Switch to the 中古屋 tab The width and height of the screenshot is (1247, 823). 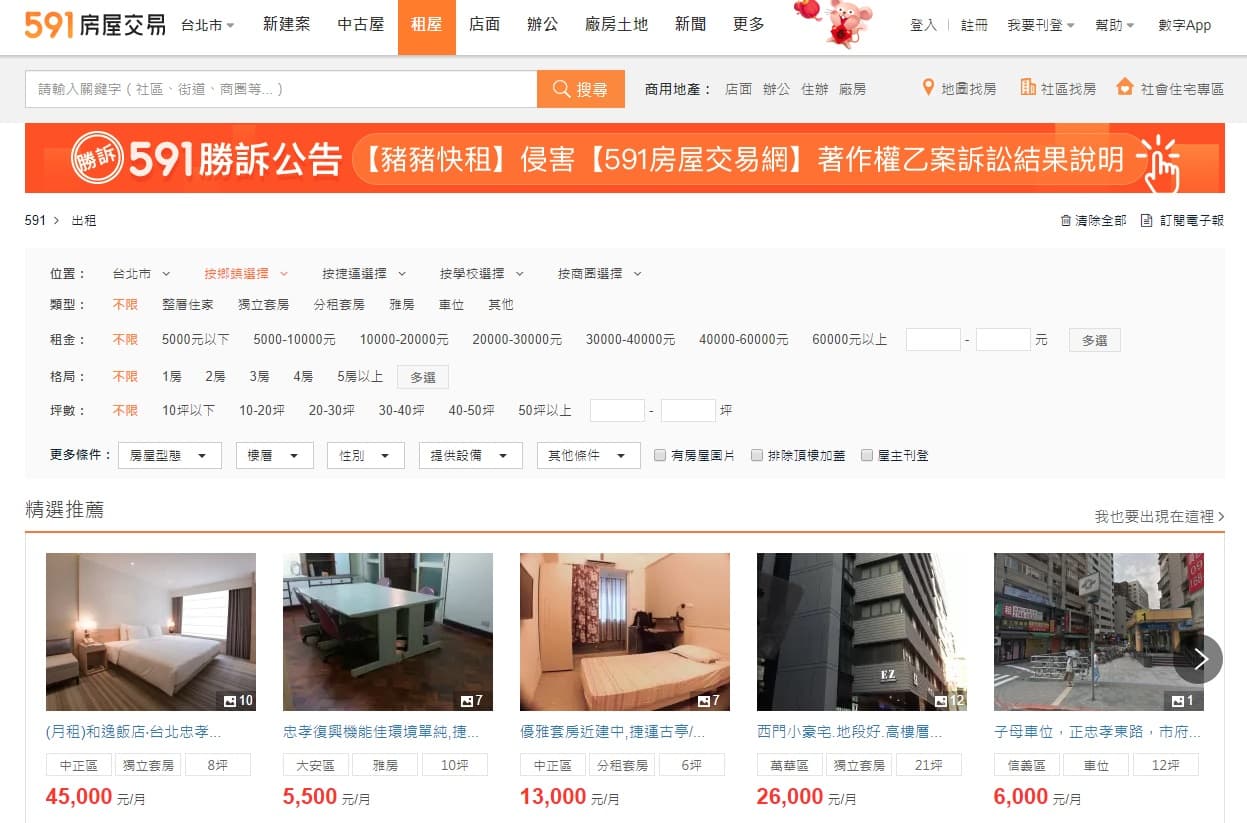point(361,25)
